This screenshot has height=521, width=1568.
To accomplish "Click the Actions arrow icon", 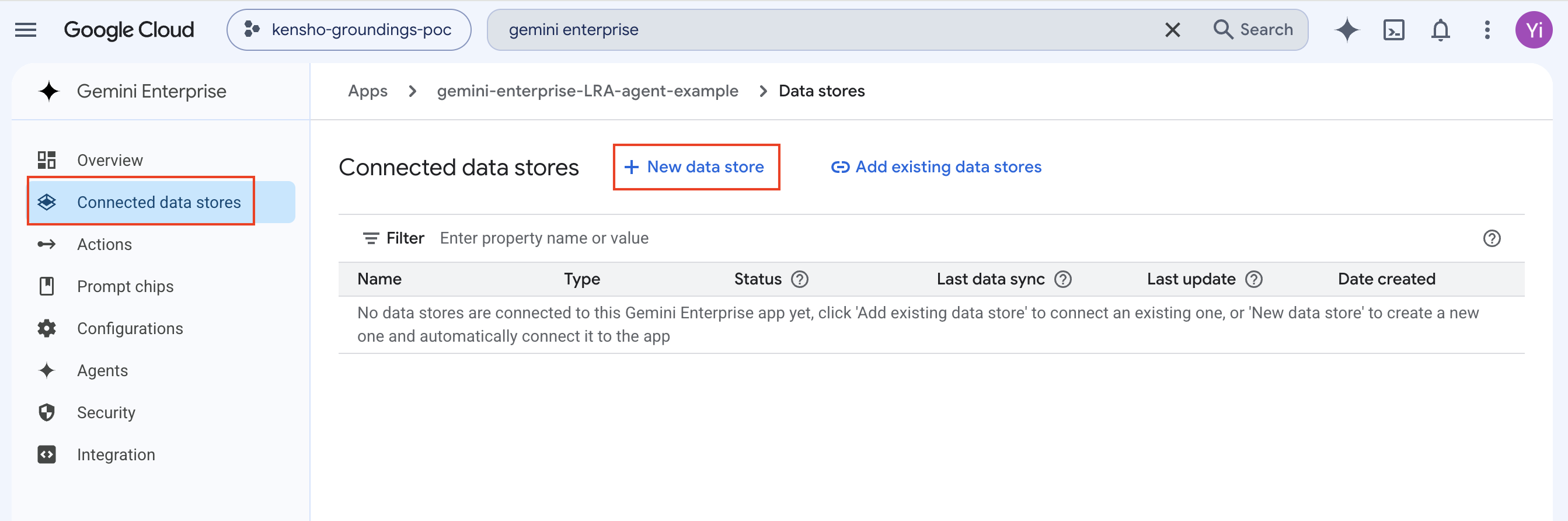I will 46,244.
